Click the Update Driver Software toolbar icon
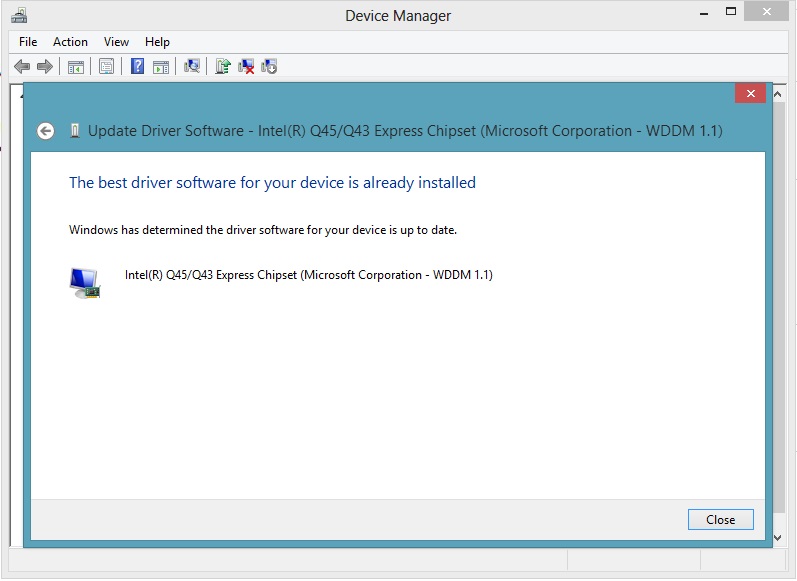This screenshot has height=581, width=797. [x=223, y=67]
